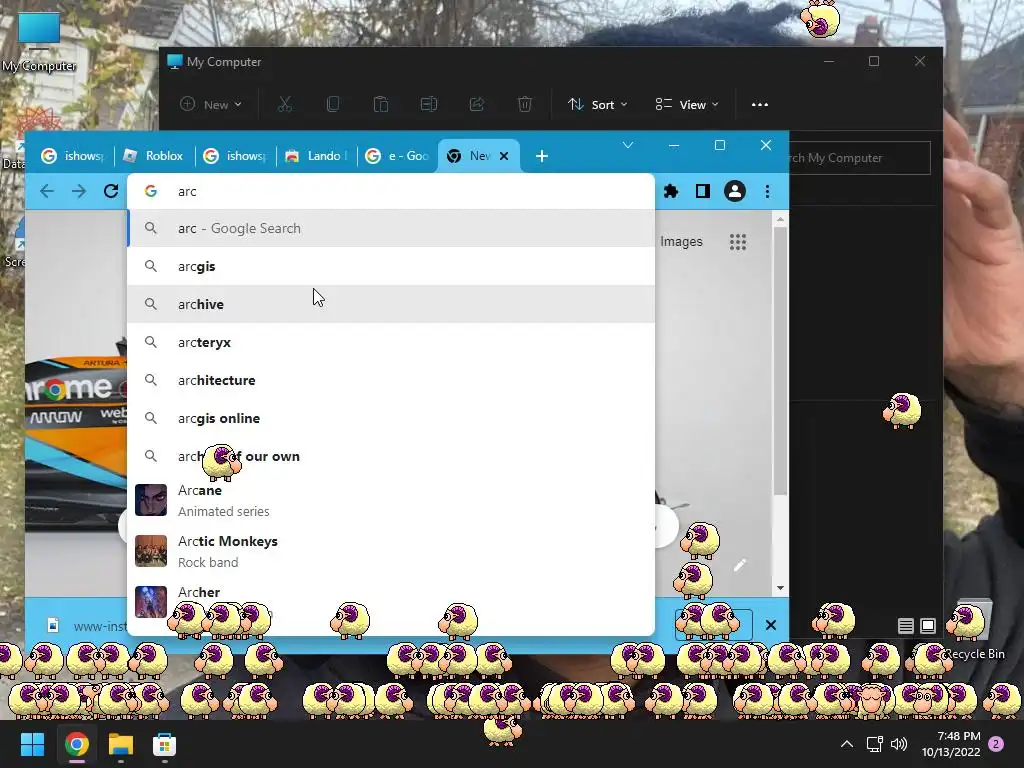1024x768 pixels.
Task: Switch to the e - Google tab
Action: 396,156
